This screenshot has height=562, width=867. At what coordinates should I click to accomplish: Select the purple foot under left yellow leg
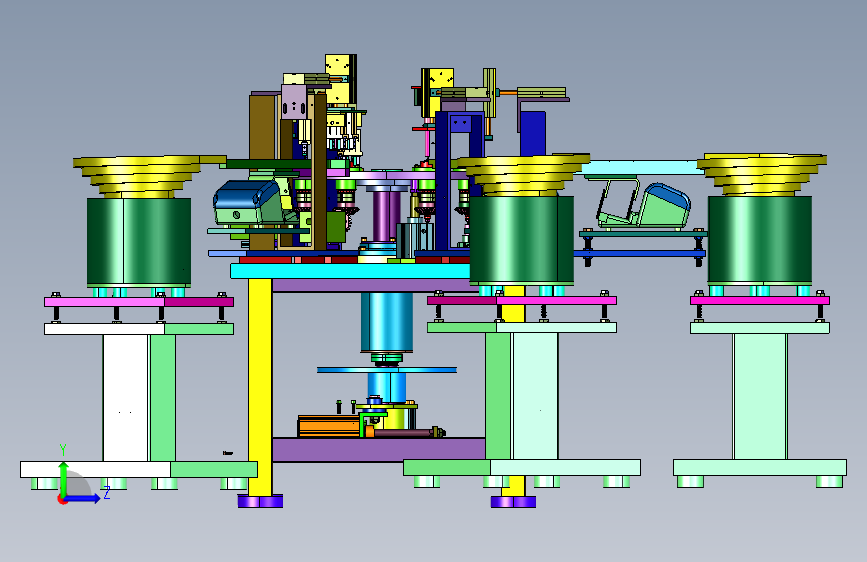(260, 501)
